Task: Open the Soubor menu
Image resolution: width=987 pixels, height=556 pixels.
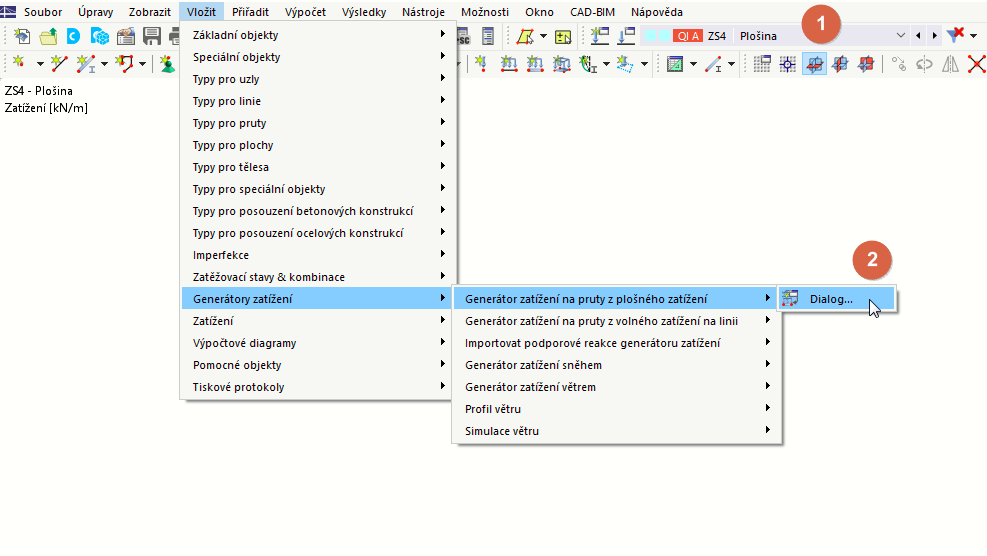Action: click(x=43, y=12)
